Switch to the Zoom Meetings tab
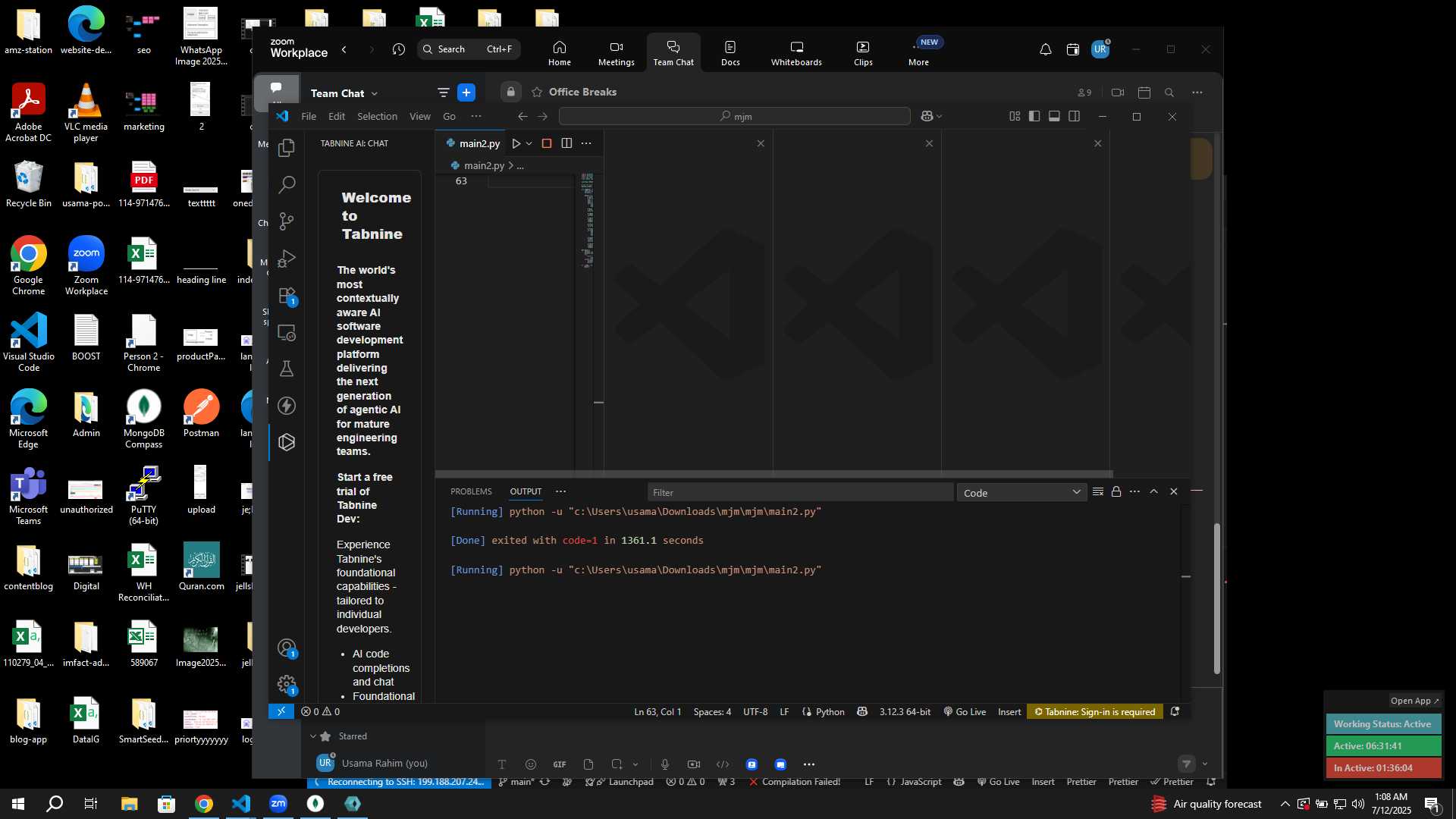 pos(616,53)
